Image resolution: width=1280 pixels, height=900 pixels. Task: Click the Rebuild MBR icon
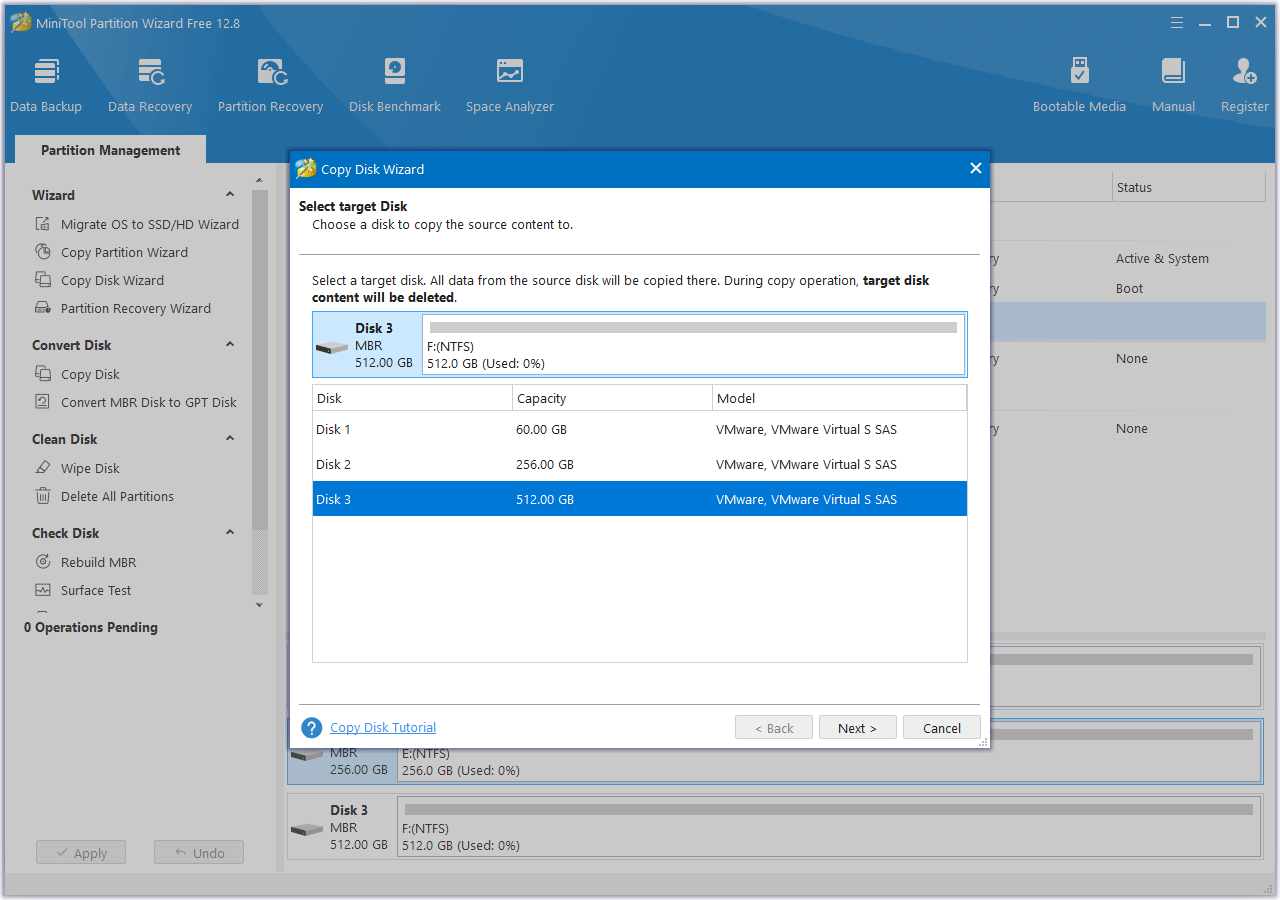pos(43,562)
